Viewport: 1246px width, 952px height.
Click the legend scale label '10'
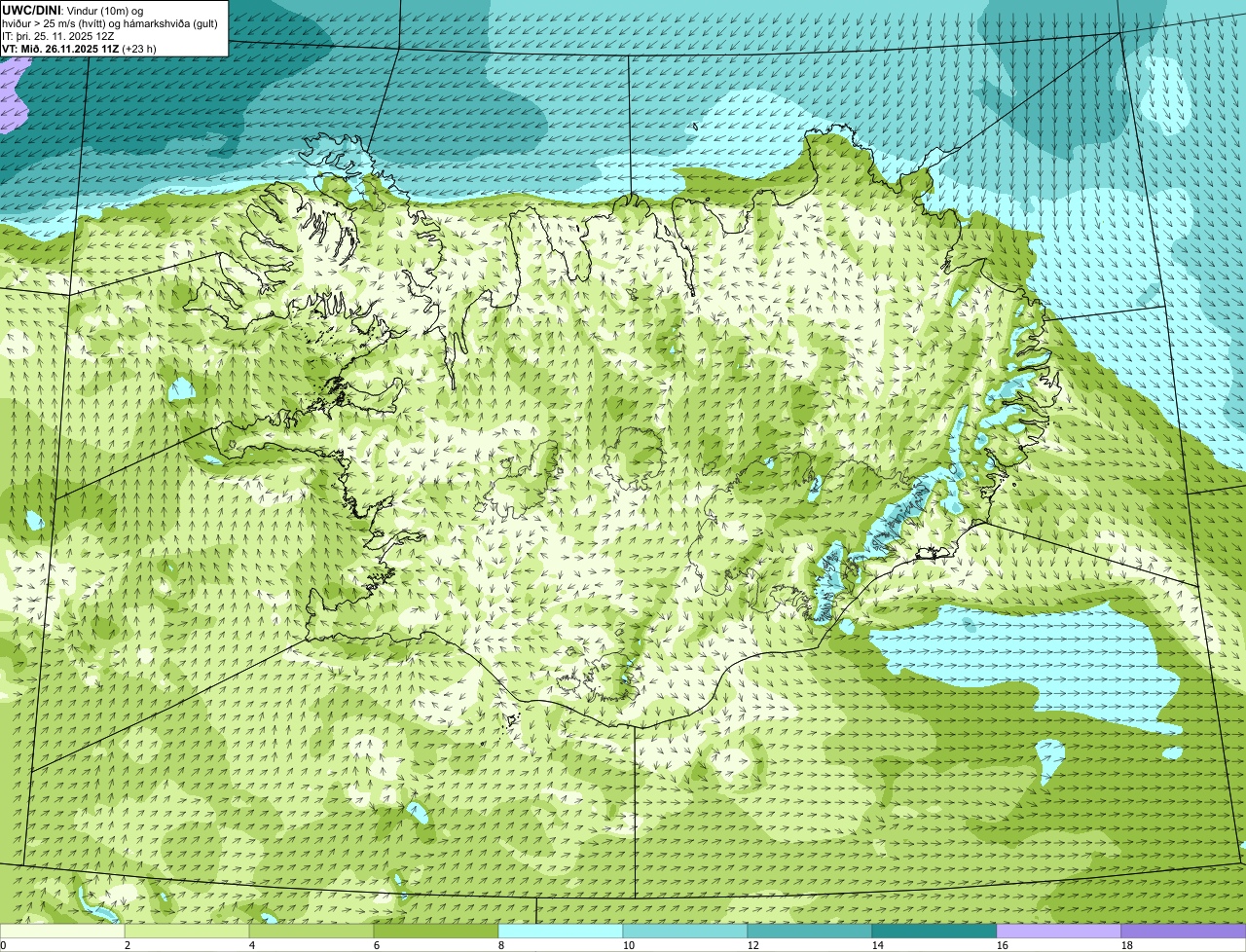pyautogui.click(x=629, y=945)
